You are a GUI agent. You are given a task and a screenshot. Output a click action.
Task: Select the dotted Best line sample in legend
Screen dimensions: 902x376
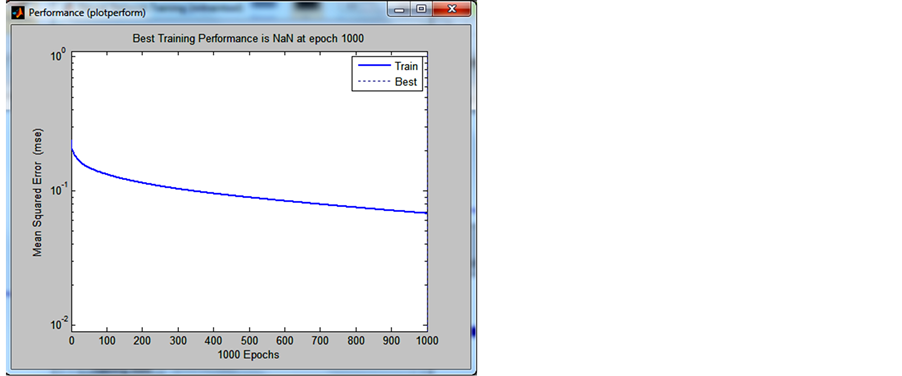click(372, 82)
